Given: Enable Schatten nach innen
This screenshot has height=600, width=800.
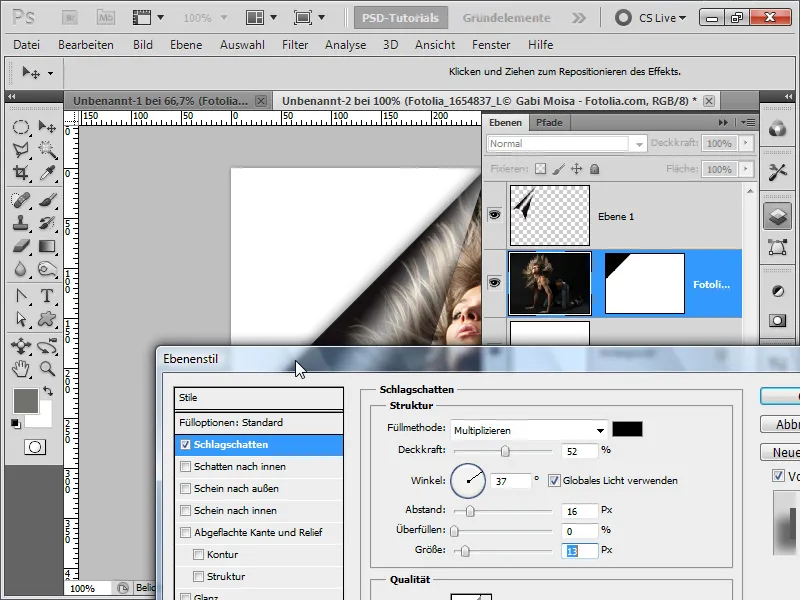Looking at the screenshot, I should (x=185, y=466).
